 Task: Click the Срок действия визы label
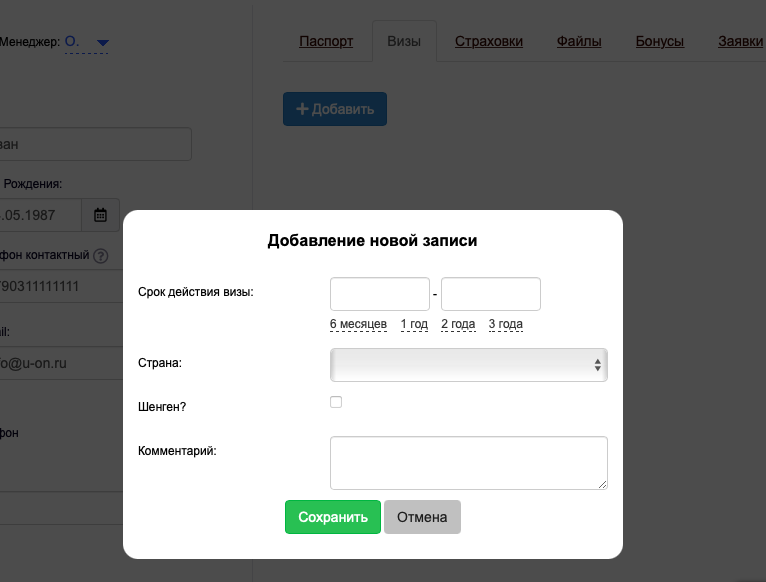[x=195, y=292]
